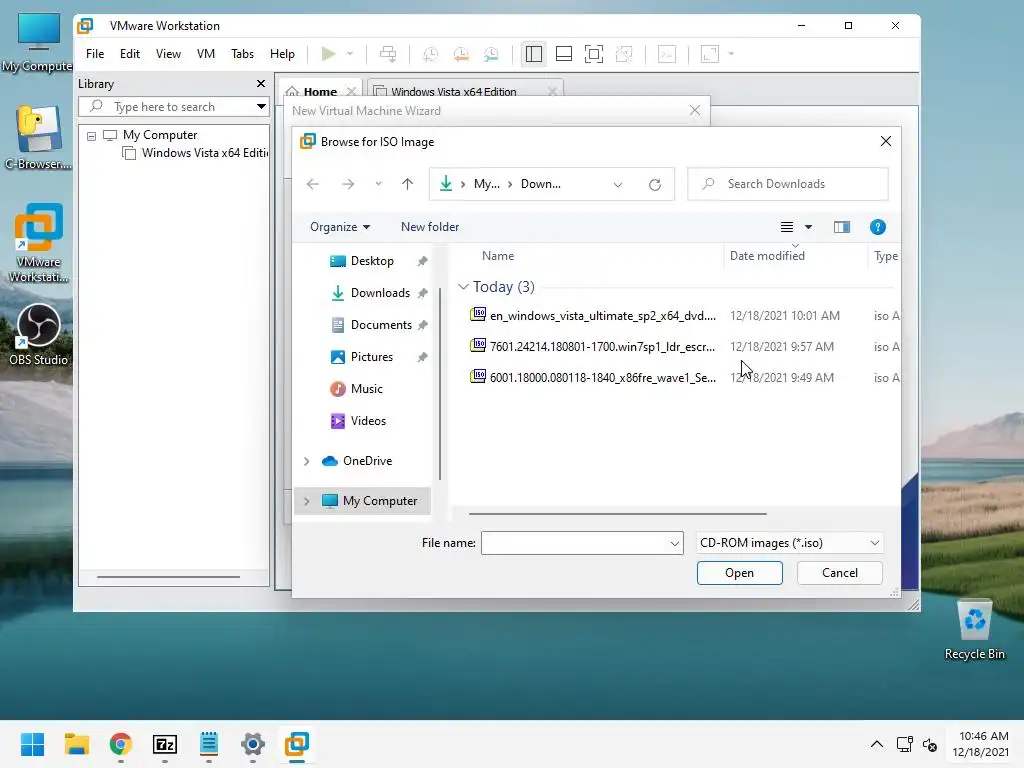Click the stretch guest toolbar icon

709,54
